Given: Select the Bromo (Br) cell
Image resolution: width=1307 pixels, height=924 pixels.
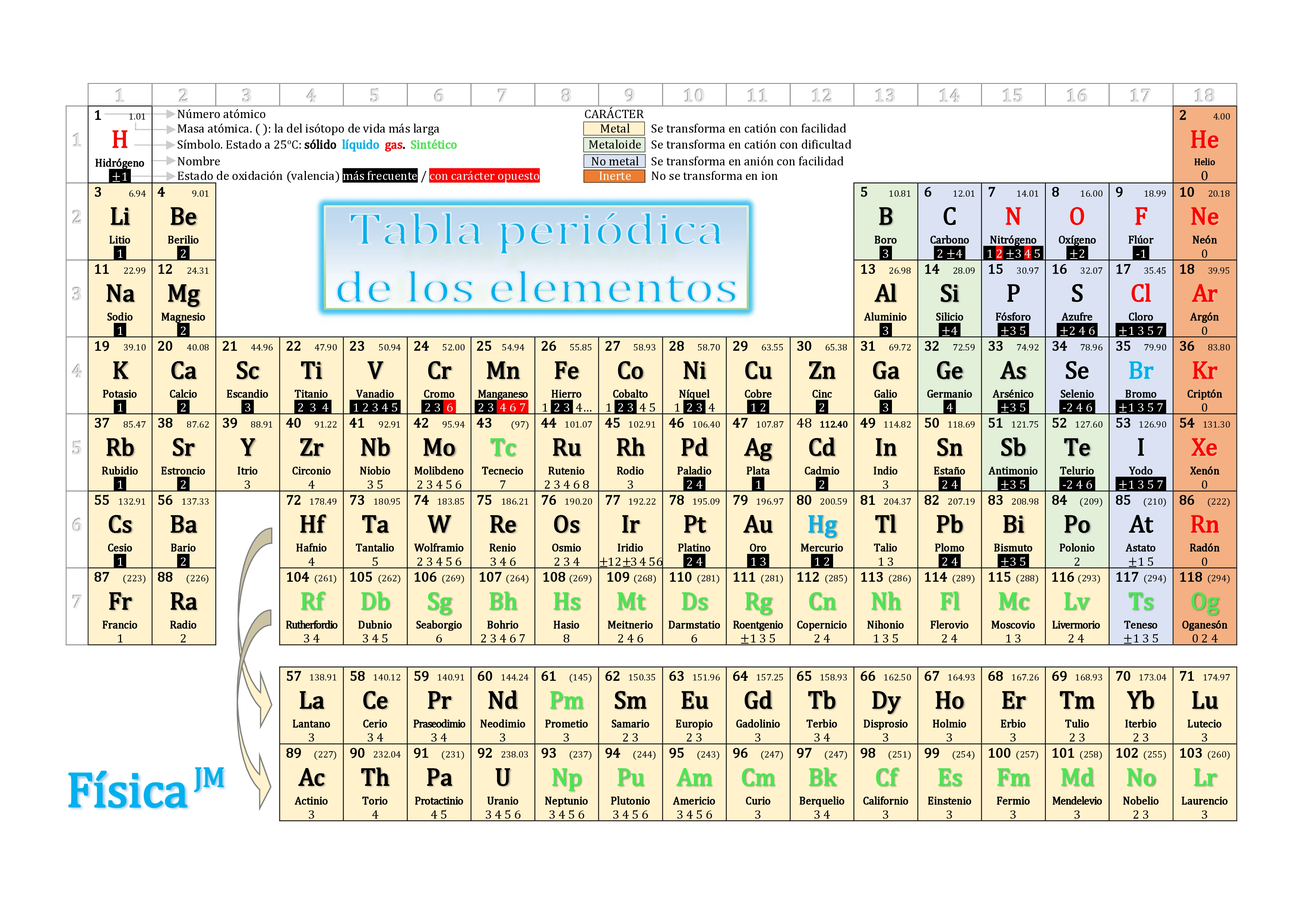Looking at the screenshot, I should 1141,375.
